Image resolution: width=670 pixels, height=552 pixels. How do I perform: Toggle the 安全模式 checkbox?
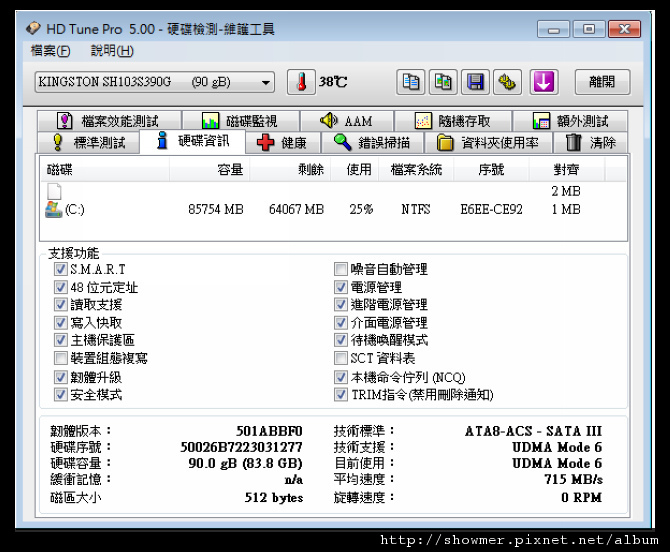[x=61, y=395]
